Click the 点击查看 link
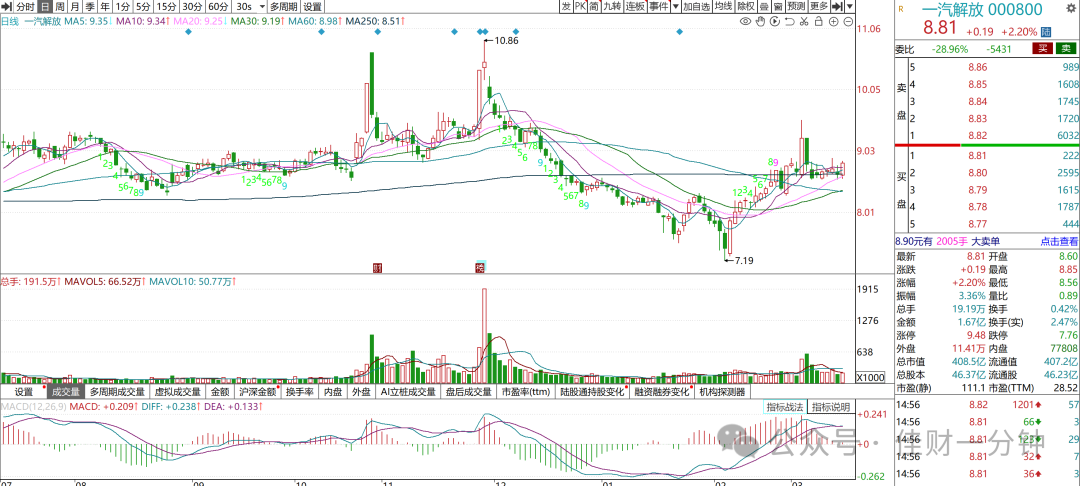This screenshot has height=486, width=1080. pyautogui.click(x=1059, y=241)
